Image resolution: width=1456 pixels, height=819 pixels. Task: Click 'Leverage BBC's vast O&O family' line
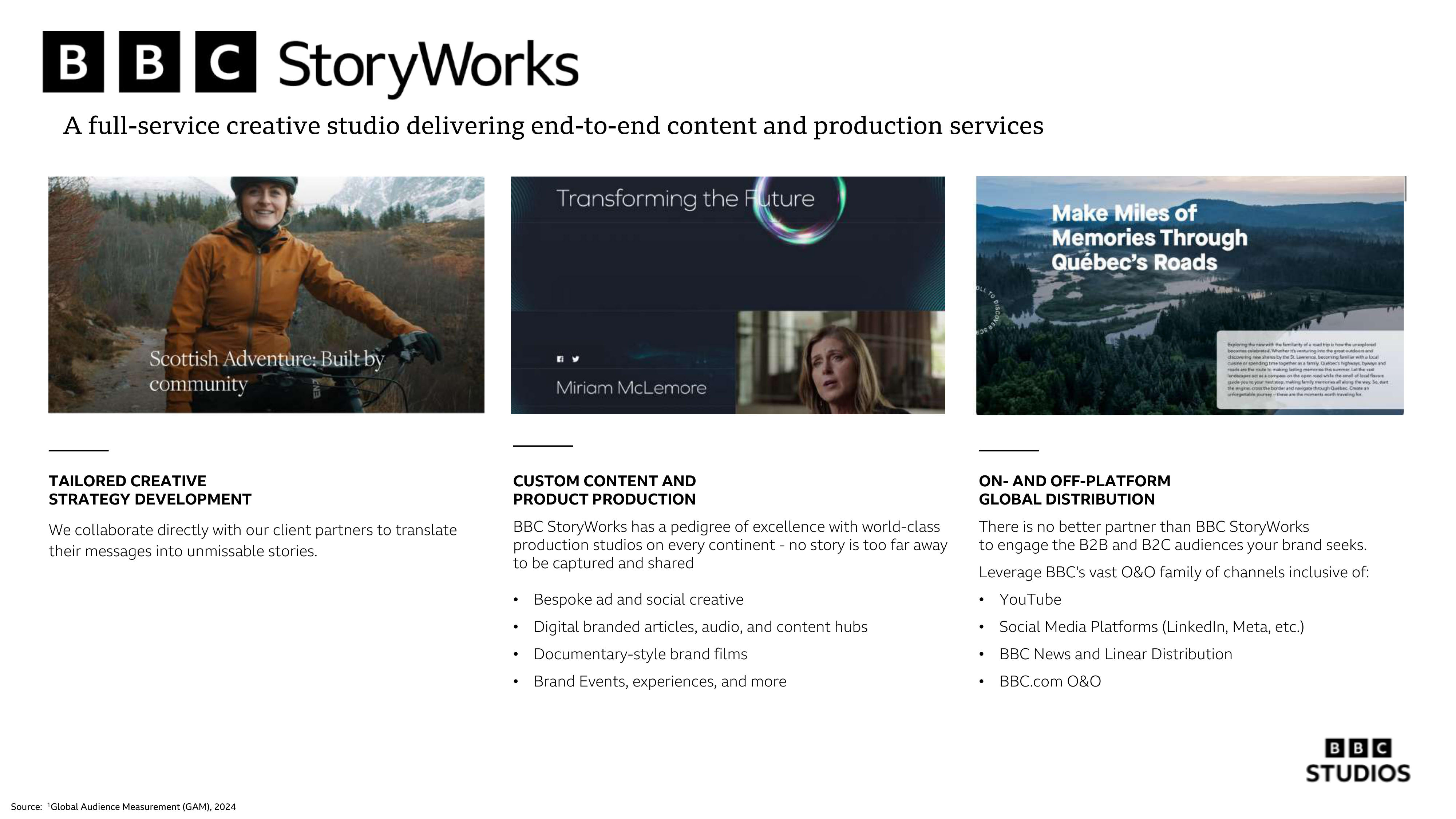click(x=1174, y=572)
